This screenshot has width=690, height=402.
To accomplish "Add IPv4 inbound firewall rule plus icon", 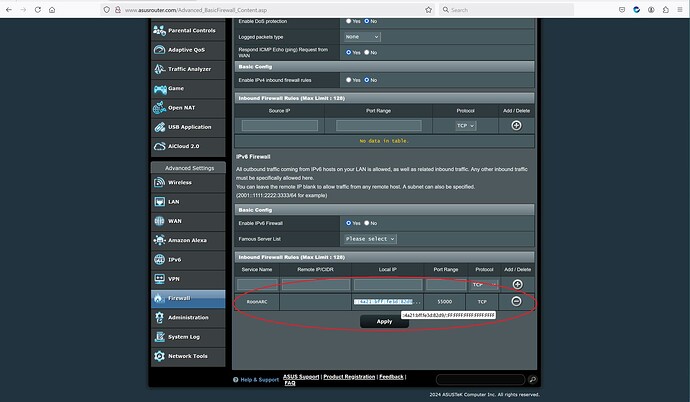I will [x=516, y=125].
